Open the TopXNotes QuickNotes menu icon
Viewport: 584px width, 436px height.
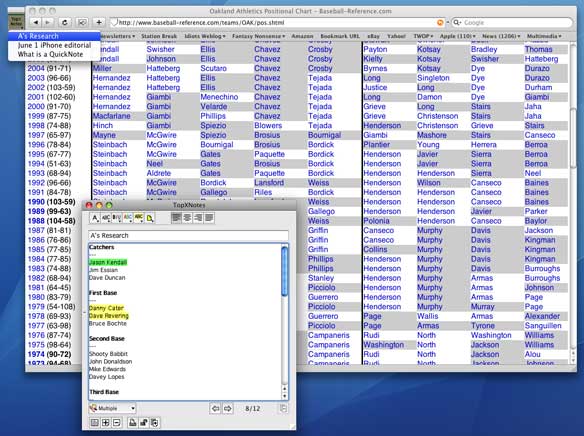pyautogui.click(x=16, y=22)
